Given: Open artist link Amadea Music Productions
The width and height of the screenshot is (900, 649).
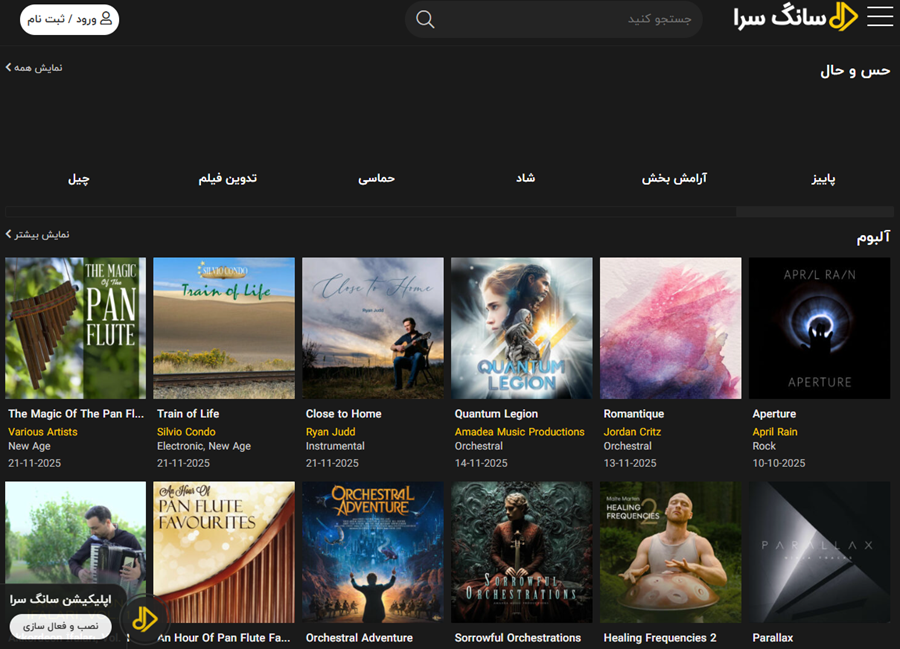Looking at the screenshot, I should [519, 432].
